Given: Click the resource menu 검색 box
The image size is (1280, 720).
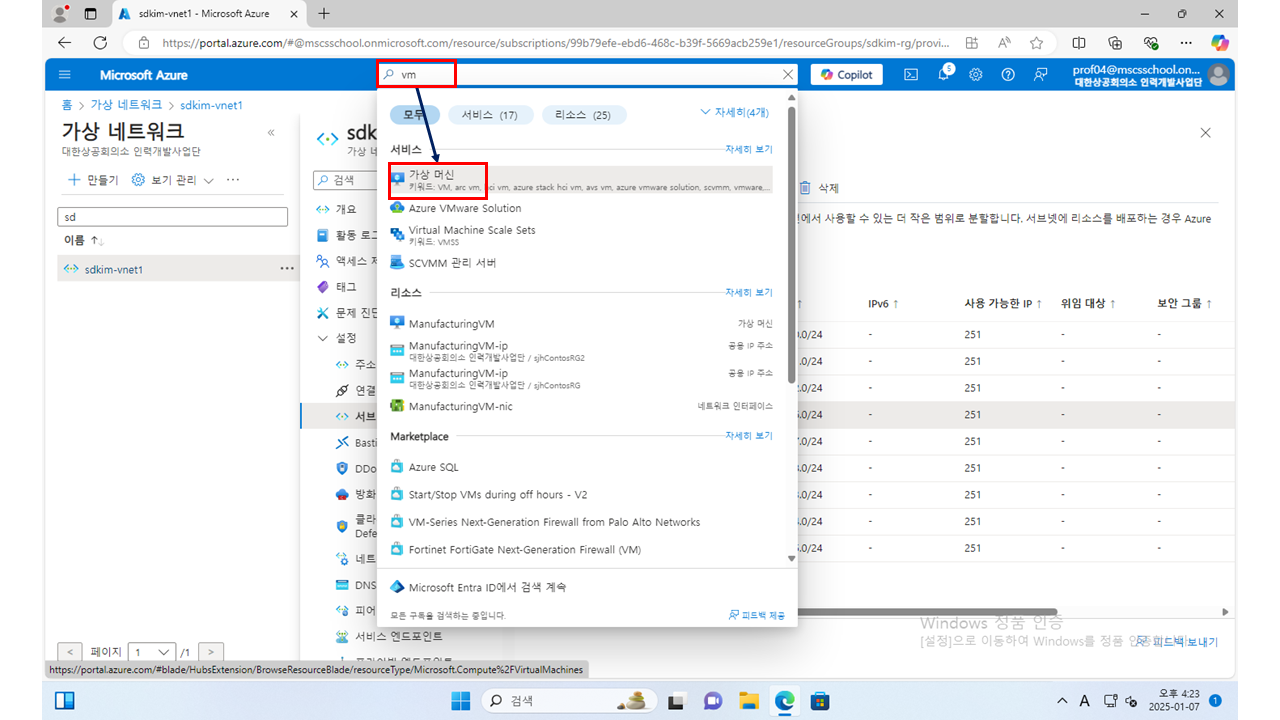Looking at the screenshot, I should (345, 180).
